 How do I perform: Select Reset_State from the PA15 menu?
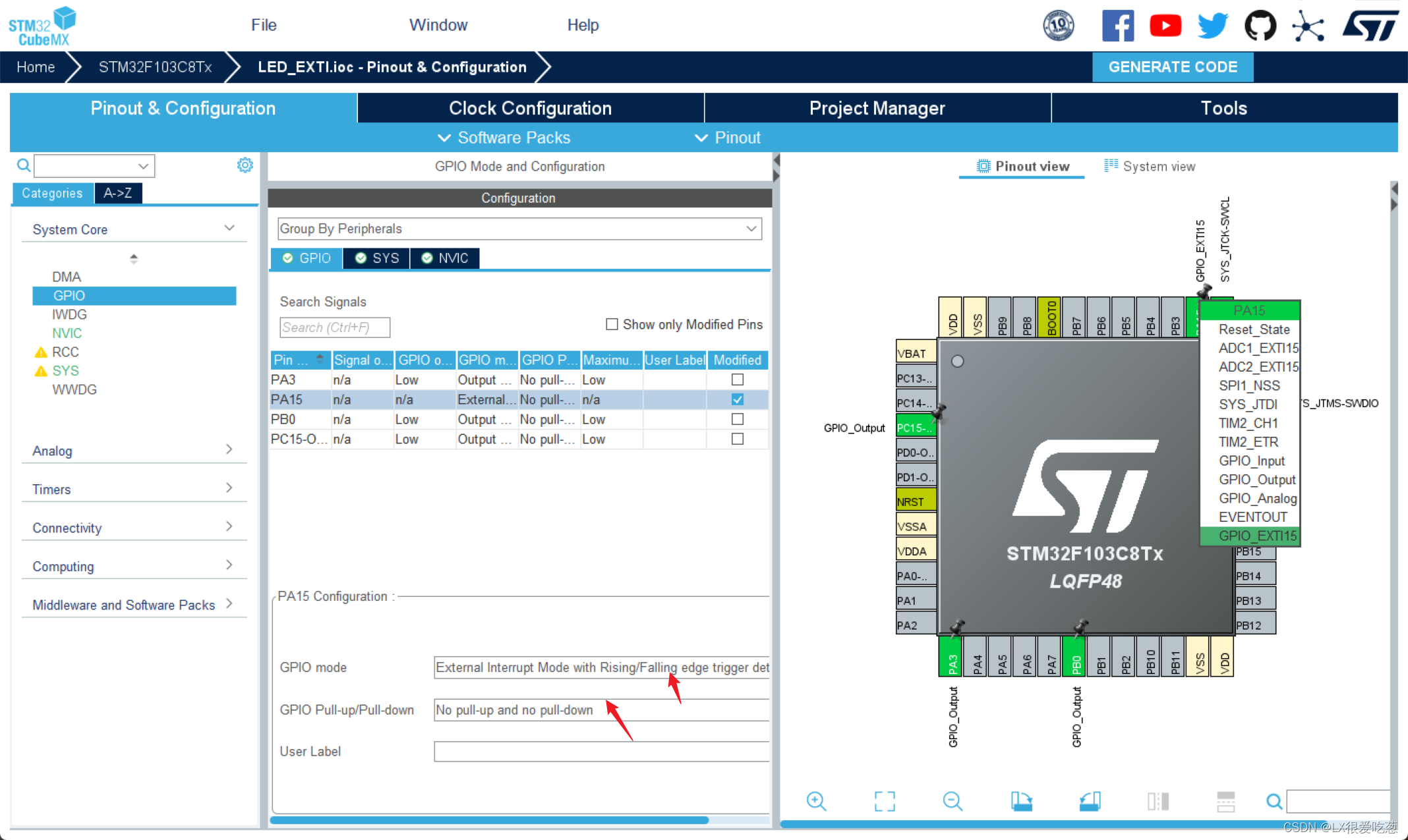coord(1254,329)
